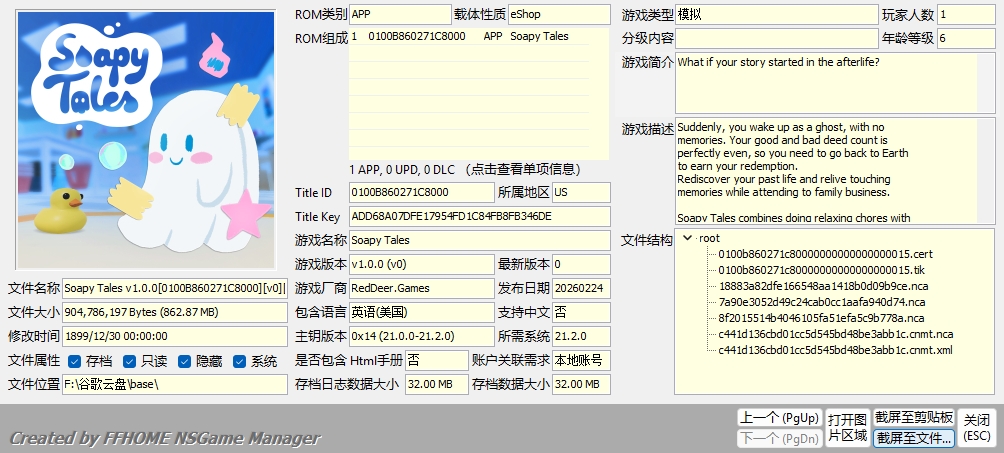
Task: Click the 发布日期 field 20260224
Action: coord(581,288)
